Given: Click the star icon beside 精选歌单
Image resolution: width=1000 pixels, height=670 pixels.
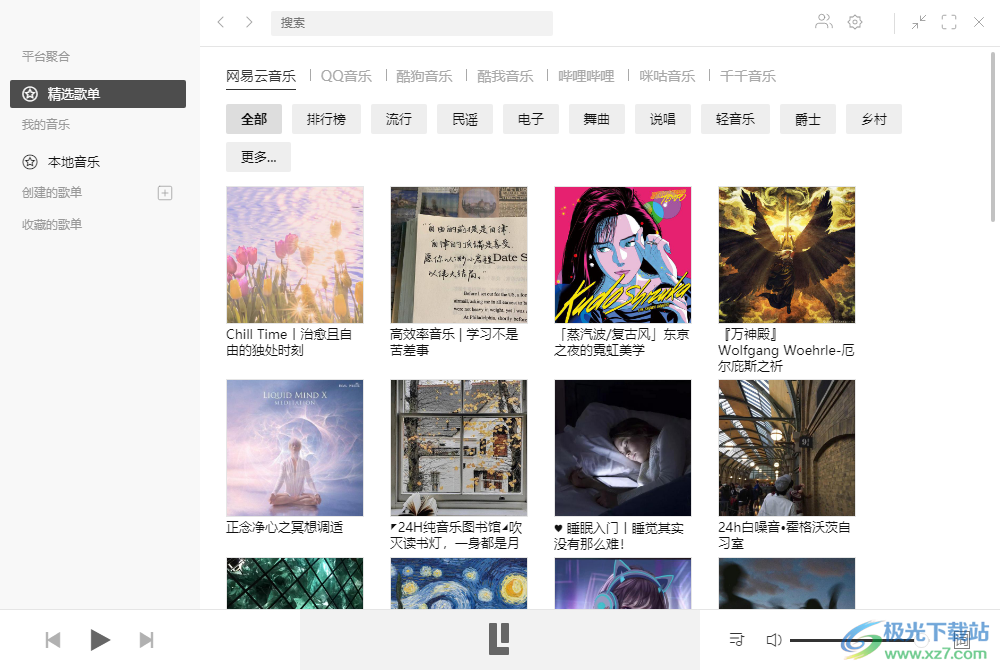Looking at the screenshot, I should click(30, 94).
